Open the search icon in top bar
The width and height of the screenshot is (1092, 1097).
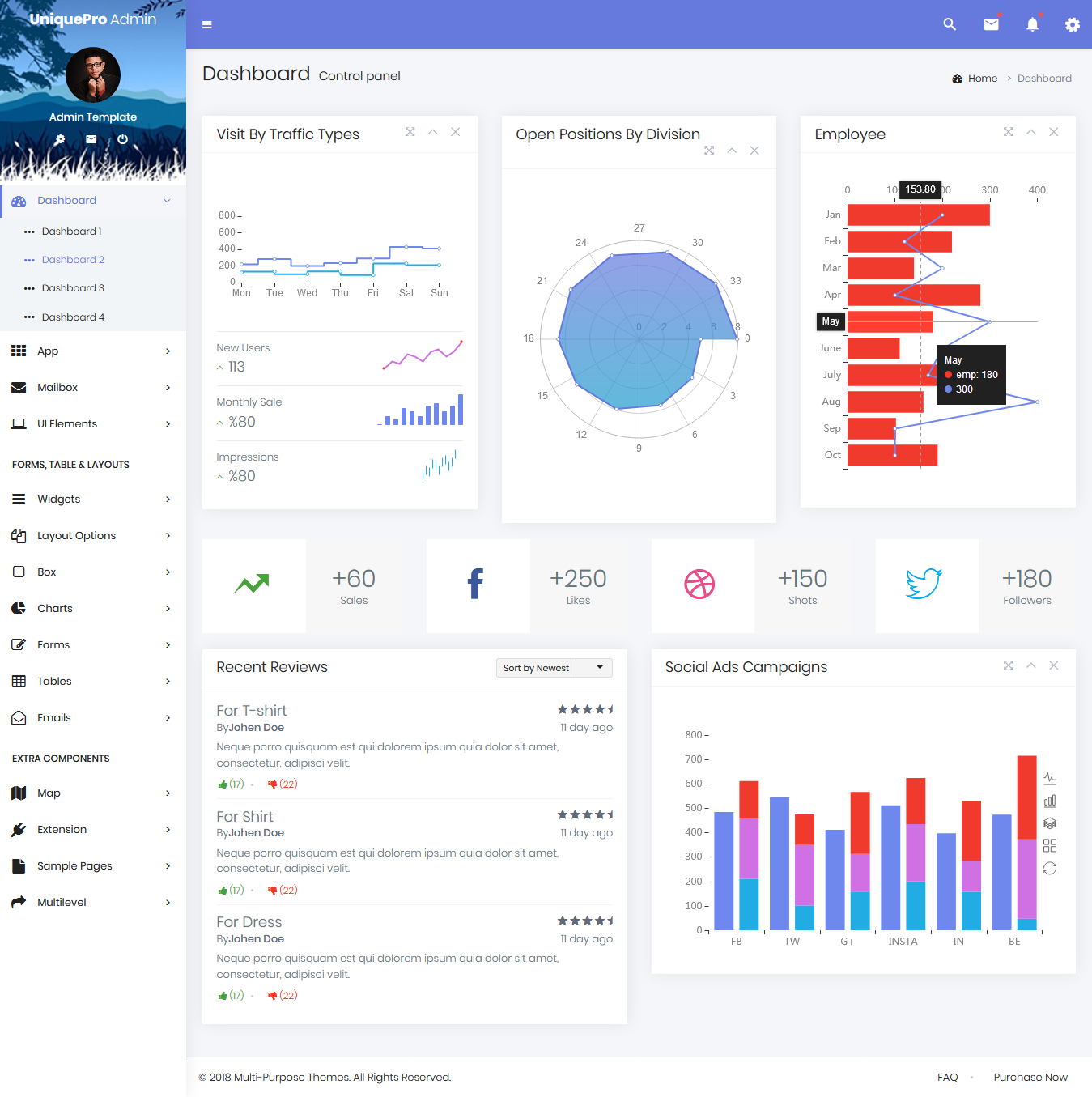tap(950, 24)
